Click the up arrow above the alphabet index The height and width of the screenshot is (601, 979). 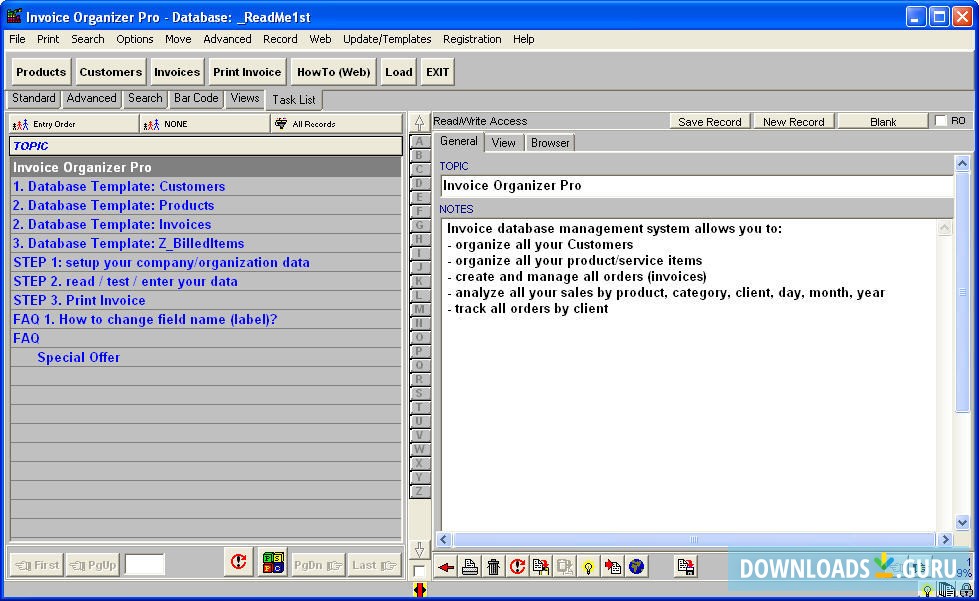[x=420, y=122]
